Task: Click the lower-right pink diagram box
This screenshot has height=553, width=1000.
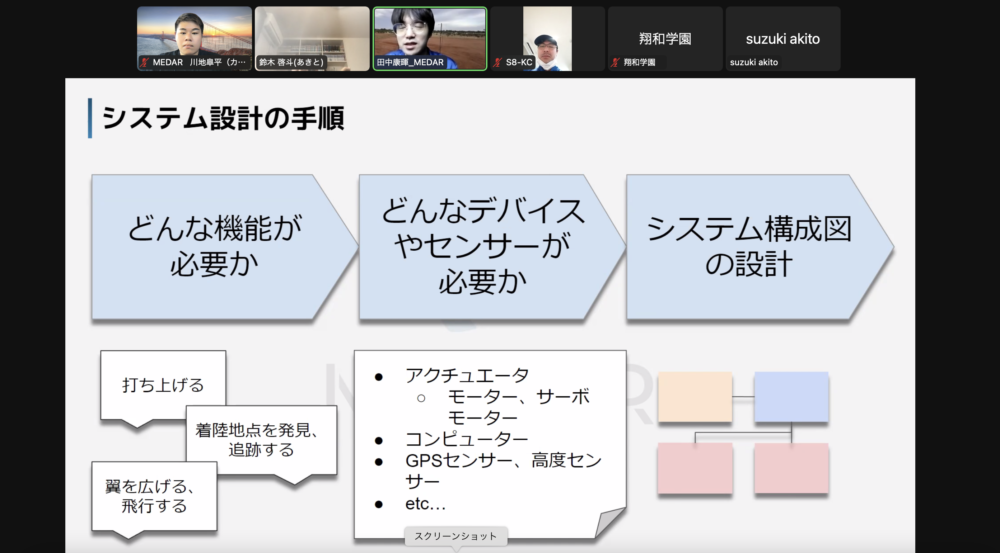Action: pos(791,468)
